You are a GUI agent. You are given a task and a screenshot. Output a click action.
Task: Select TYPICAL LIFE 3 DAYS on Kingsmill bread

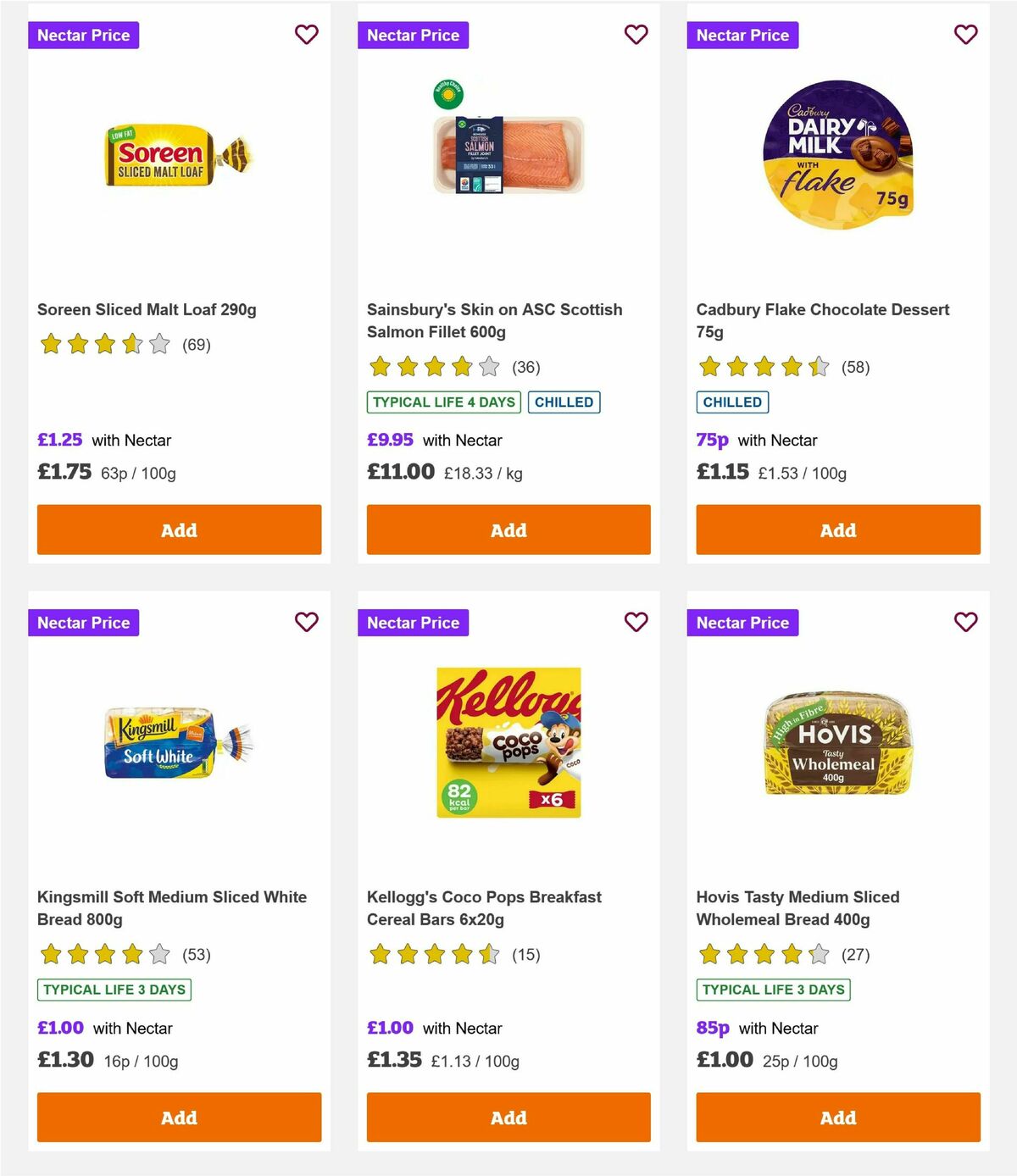[x=114, y=990]
